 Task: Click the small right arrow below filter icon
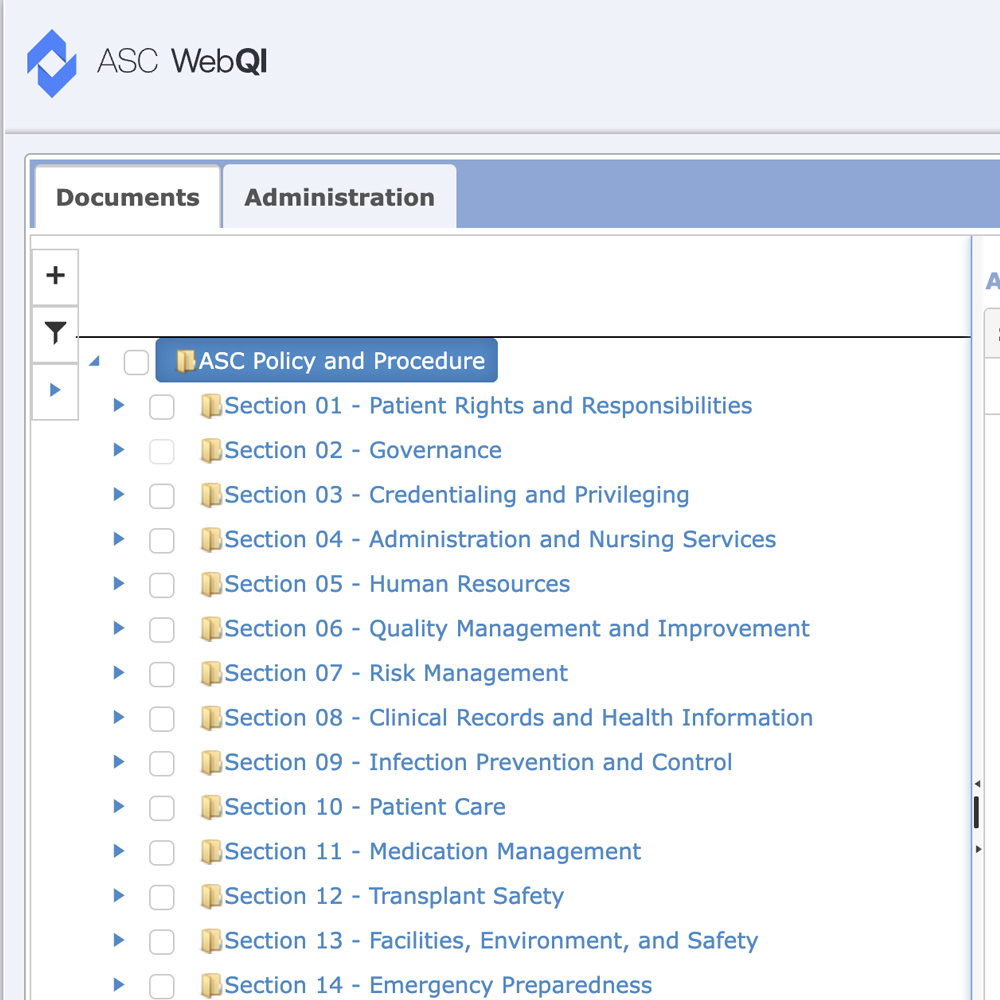[55, 389]
